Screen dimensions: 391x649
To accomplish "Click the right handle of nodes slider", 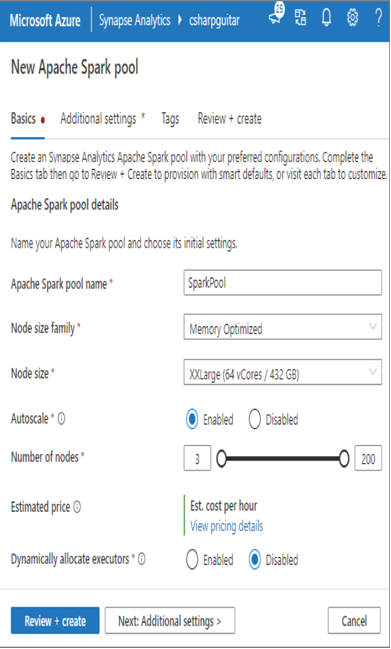I will tap(344, 459).
